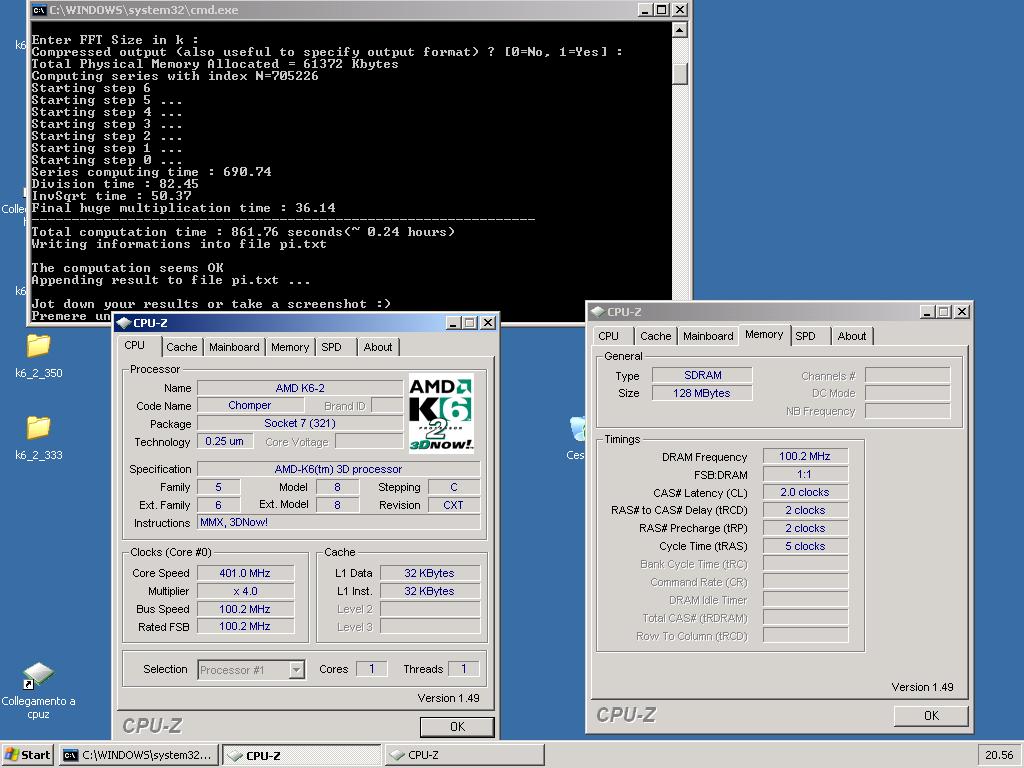1024x768 pixels.
Task: Click the Technology 0.25 um field
Action: [224, 441]
